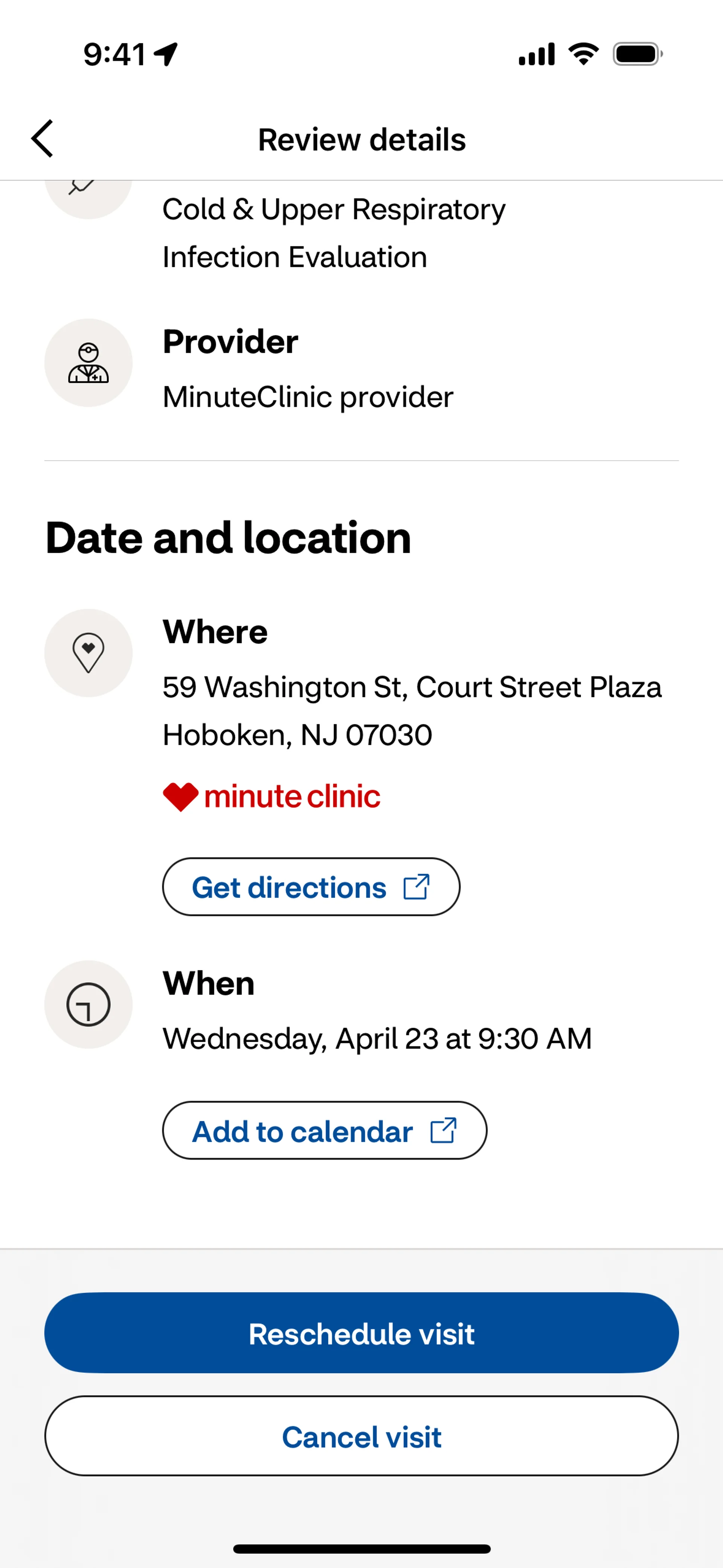Image resolution: width=723 pixels, height=1568 pixels.
Task: Tap the Review details title
Action: pyautogui.click(x=361, y=139)
